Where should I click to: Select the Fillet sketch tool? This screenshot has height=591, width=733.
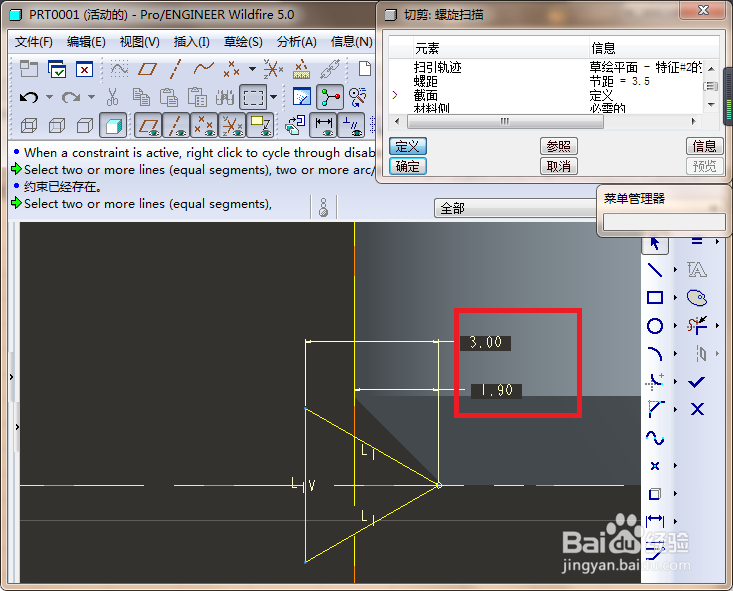654,382
